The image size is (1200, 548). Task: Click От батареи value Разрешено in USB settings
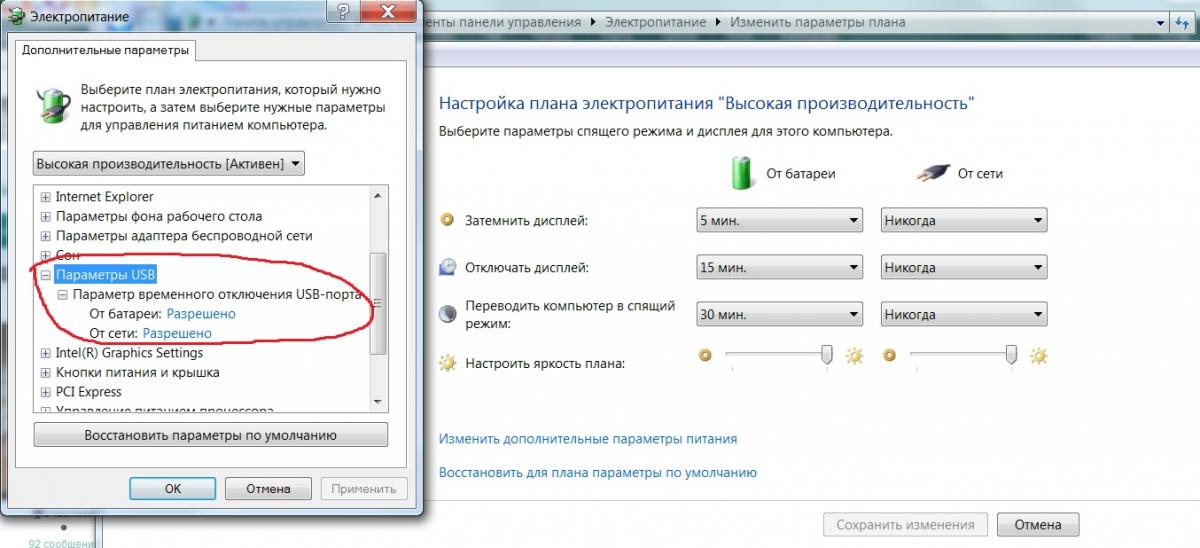(202, 314)
